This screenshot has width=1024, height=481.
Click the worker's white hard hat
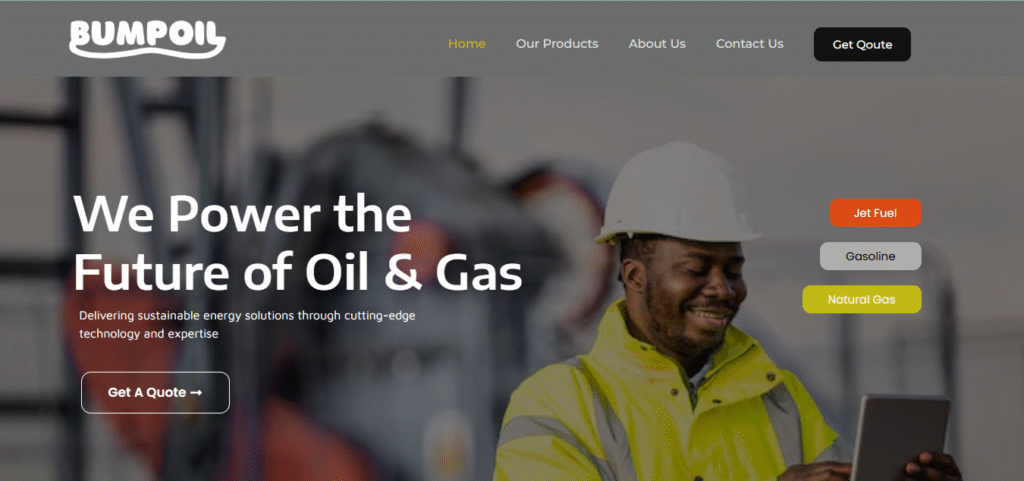click(677, 194)
